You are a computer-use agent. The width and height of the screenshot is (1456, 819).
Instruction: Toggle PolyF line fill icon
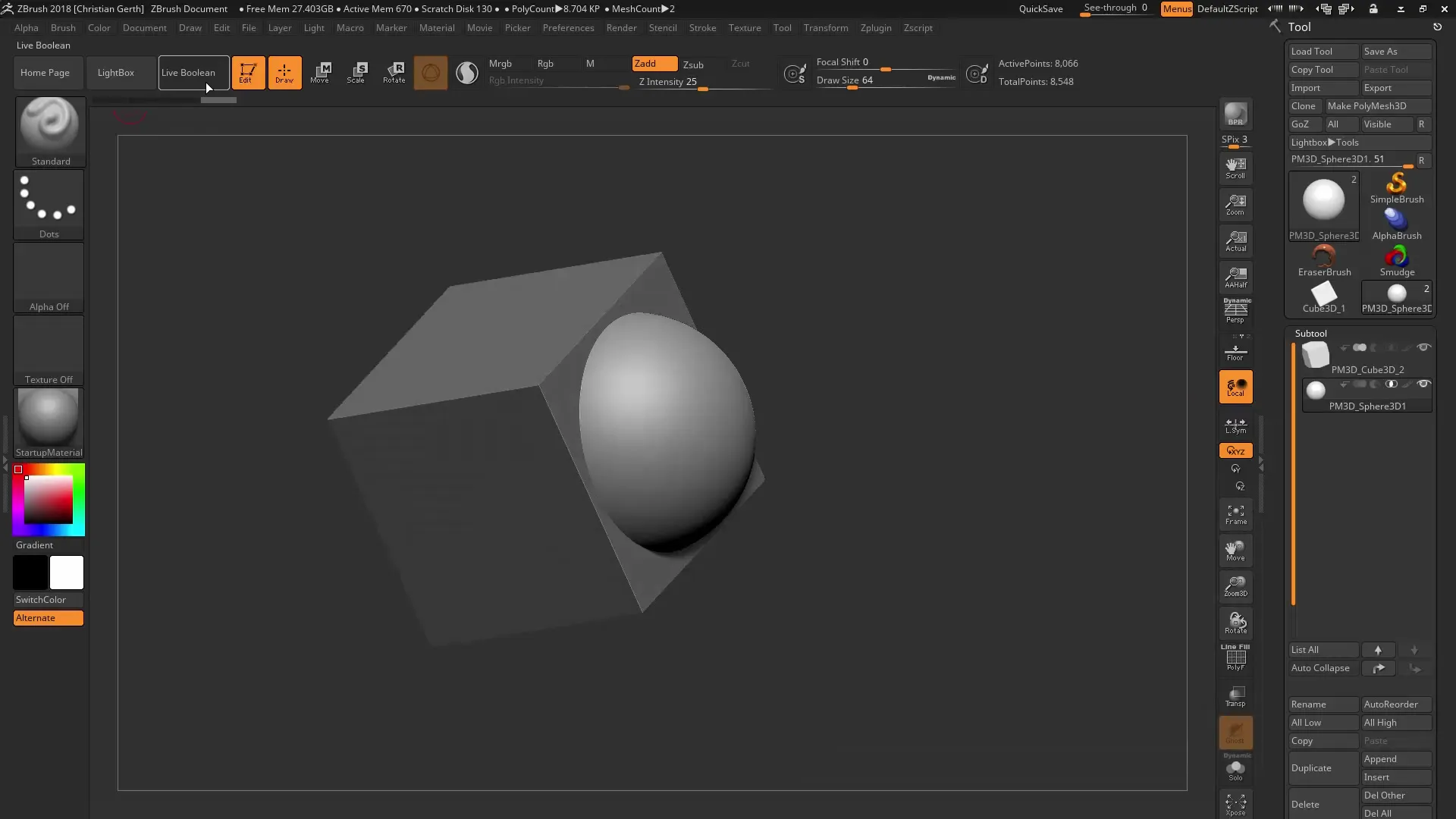[1235, 657]
